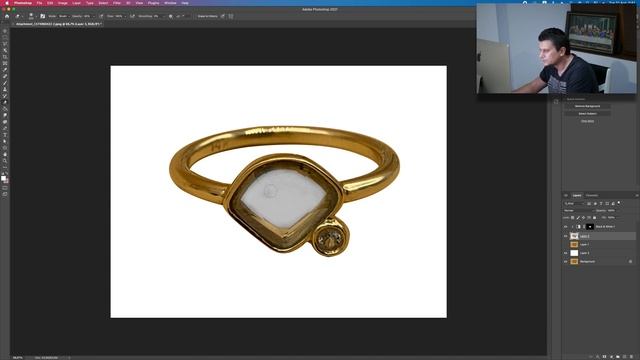640x360 pixels.
Task: Hide the Black & White 1 layer
Action: [566, 227]
